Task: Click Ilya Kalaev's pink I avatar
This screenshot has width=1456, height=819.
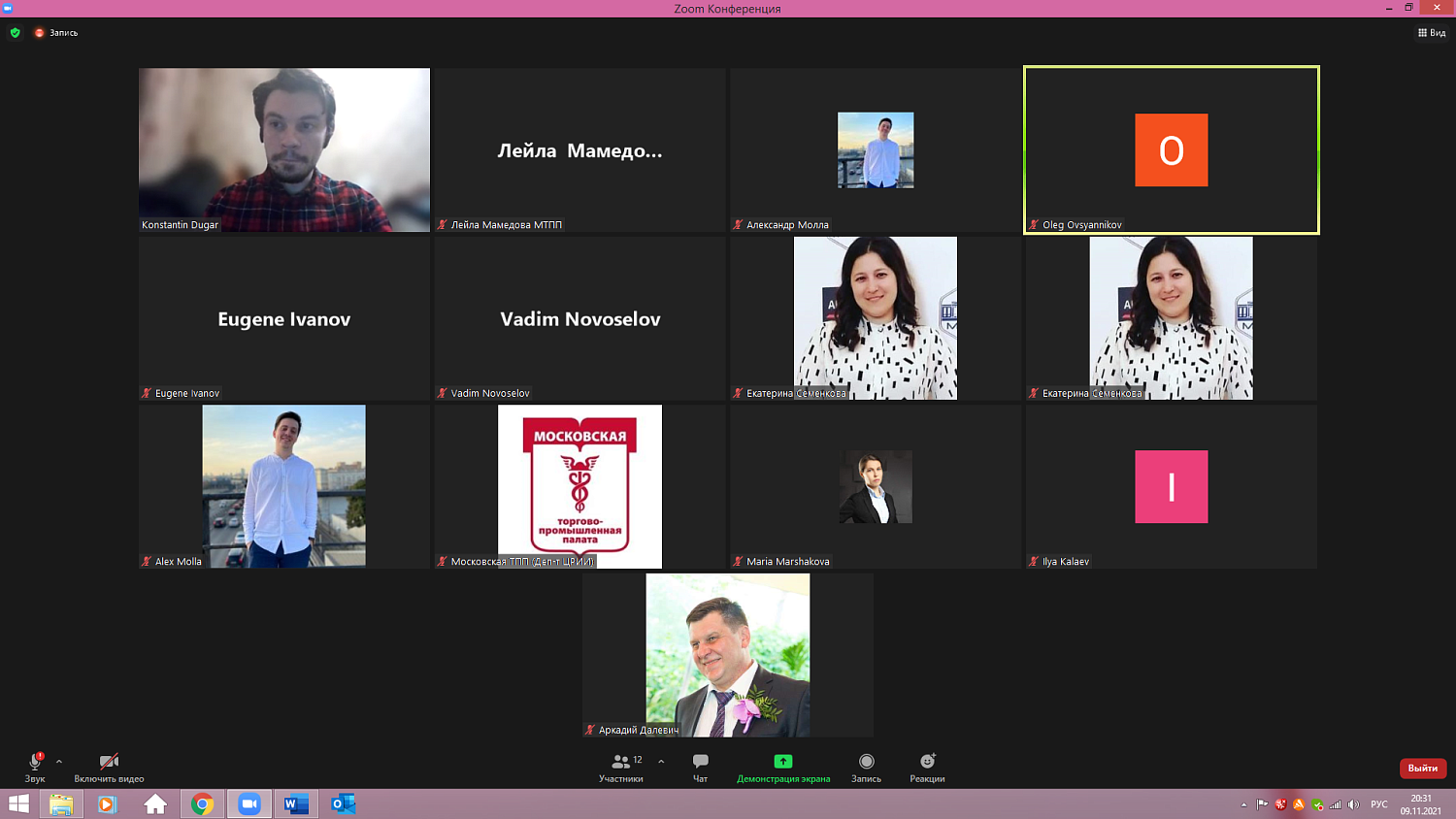Action: 1172,486
